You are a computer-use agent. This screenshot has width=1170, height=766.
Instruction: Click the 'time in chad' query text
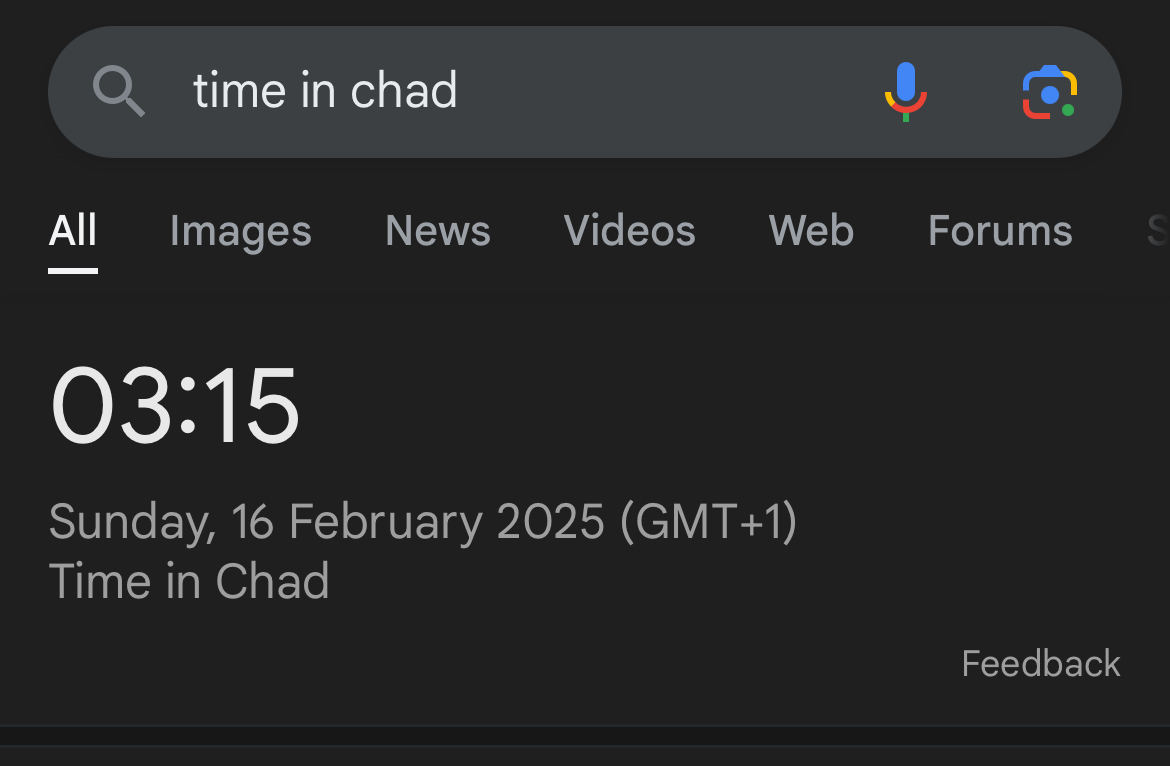[x=325, y=91]
